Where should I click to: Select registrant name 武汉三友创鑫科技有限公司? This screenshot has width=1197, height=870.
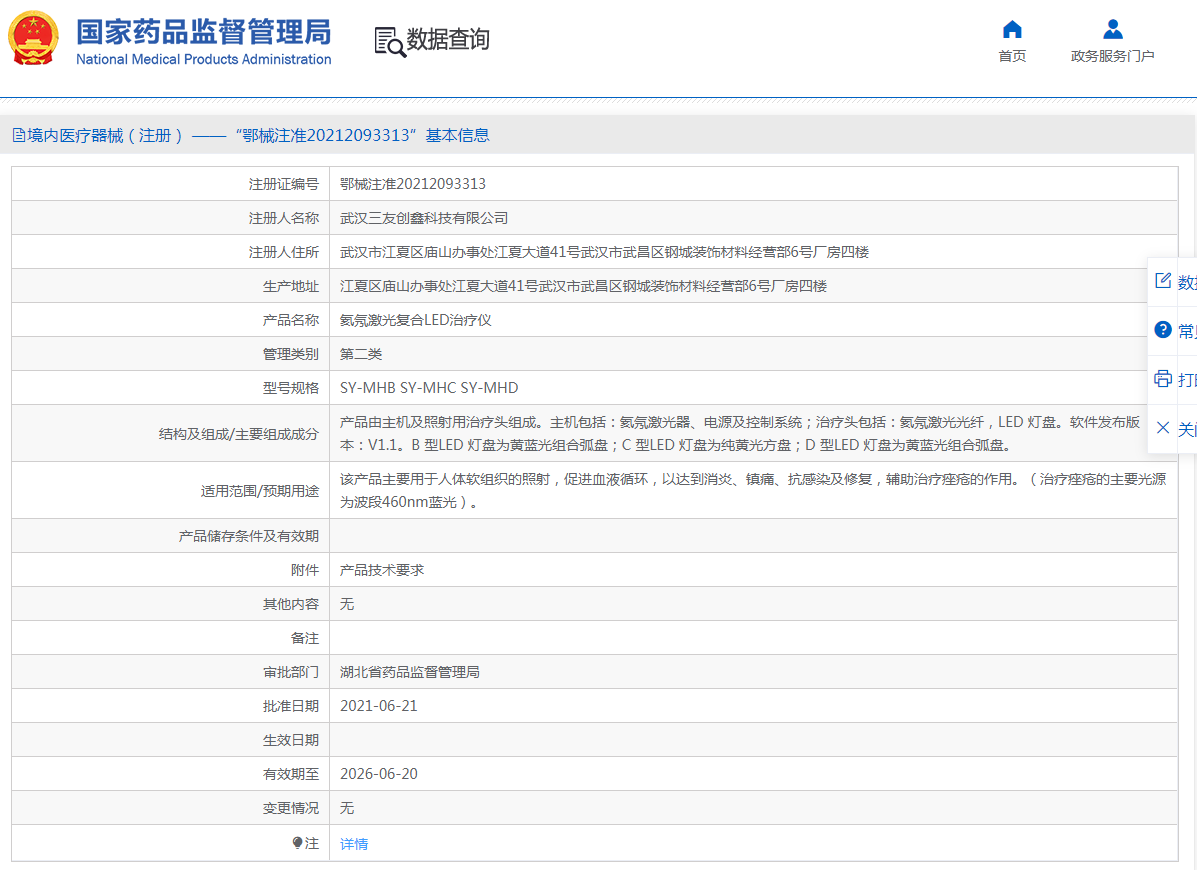pyautogui.click(x=424, y=218)
